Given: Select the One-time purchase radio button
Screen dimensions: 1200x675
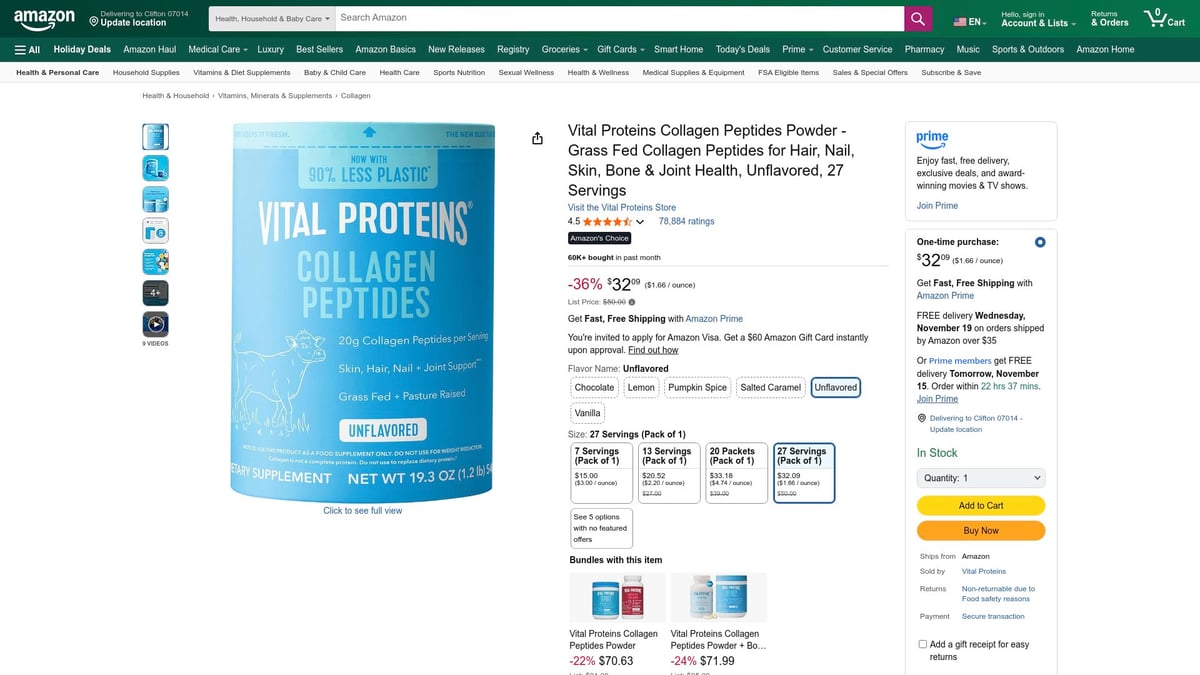Looking at the screenshot, I should (x=1040, y=241).
